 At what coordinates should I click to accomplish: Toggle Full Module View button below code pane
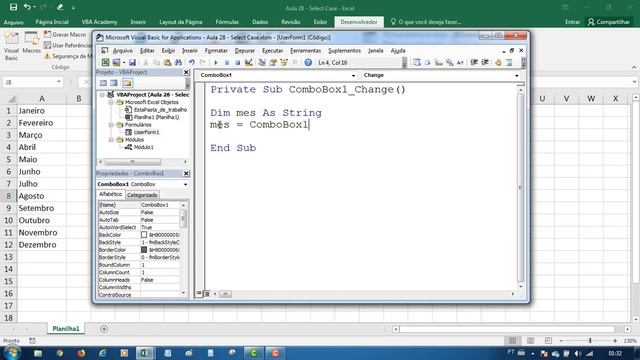point(207,293)
